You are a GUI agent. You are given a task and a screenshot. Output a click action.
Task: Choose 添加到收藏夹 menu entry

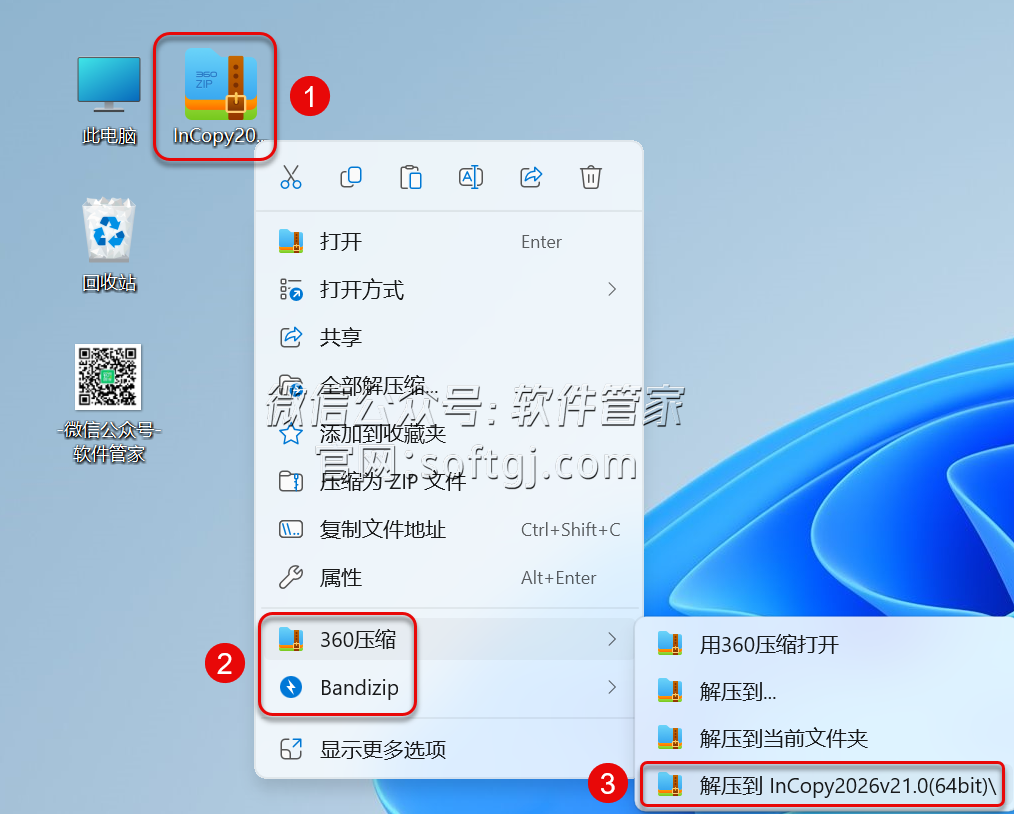(449, 434)
